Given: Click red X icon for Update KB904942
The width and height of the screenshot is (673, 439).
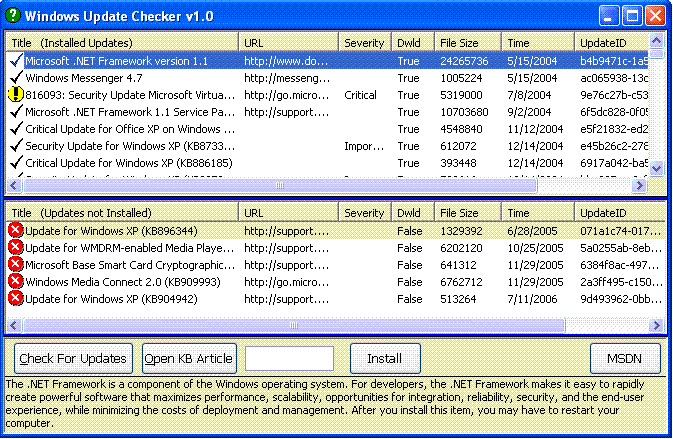Looking at the screenshot, I should coord(16,299).
